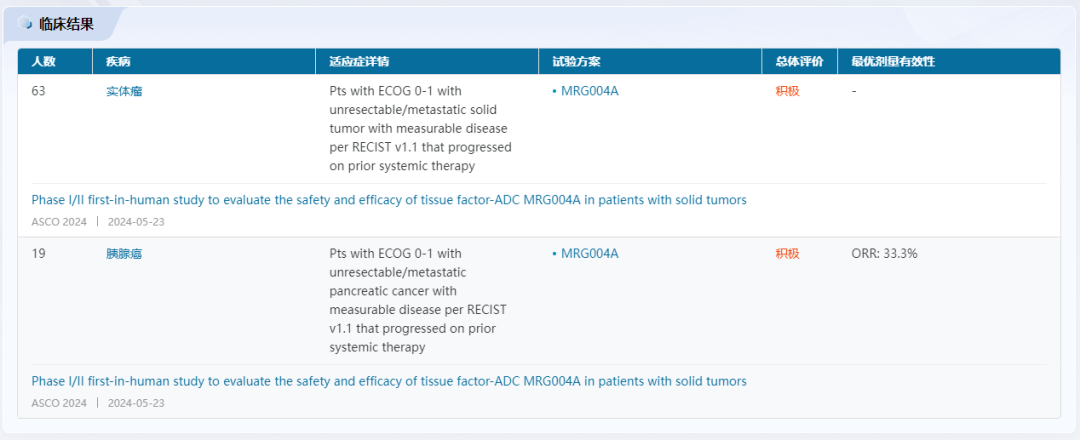
Task: Click the 试验方案 column header
Action: 576,62
